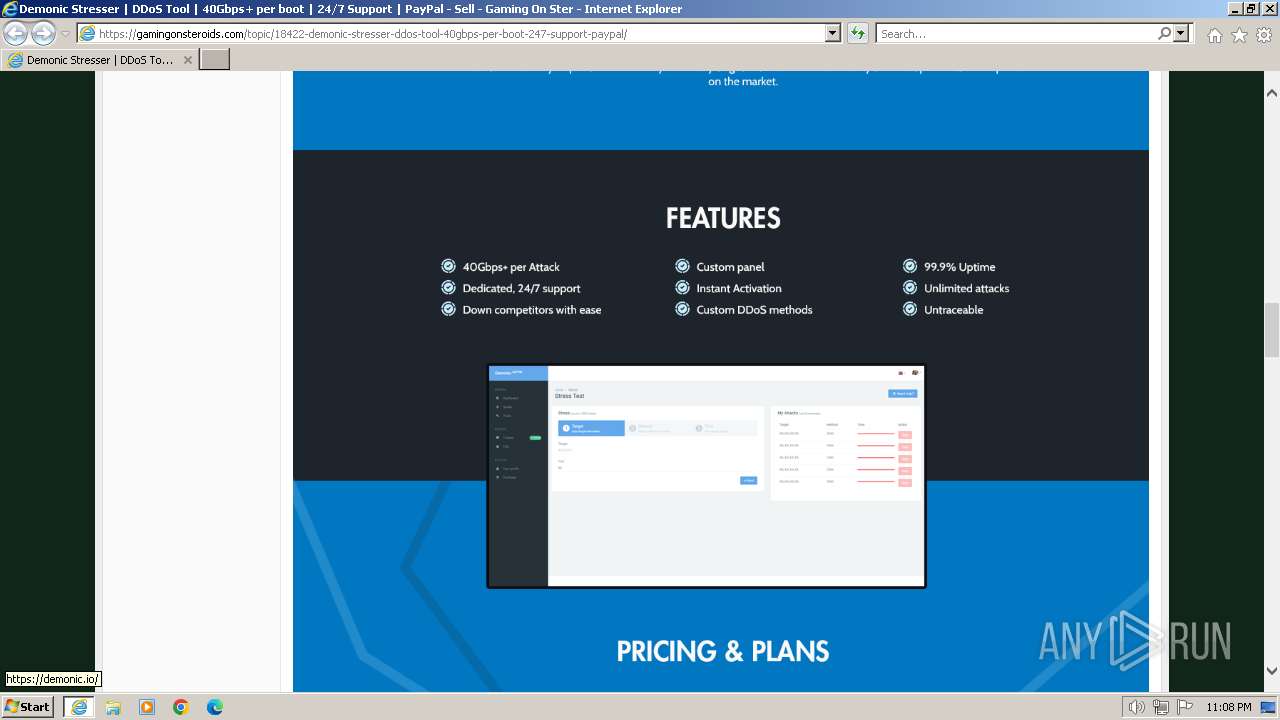
Task: Open the recent pages arrow beside Forward
Action: tap(65, 34)
